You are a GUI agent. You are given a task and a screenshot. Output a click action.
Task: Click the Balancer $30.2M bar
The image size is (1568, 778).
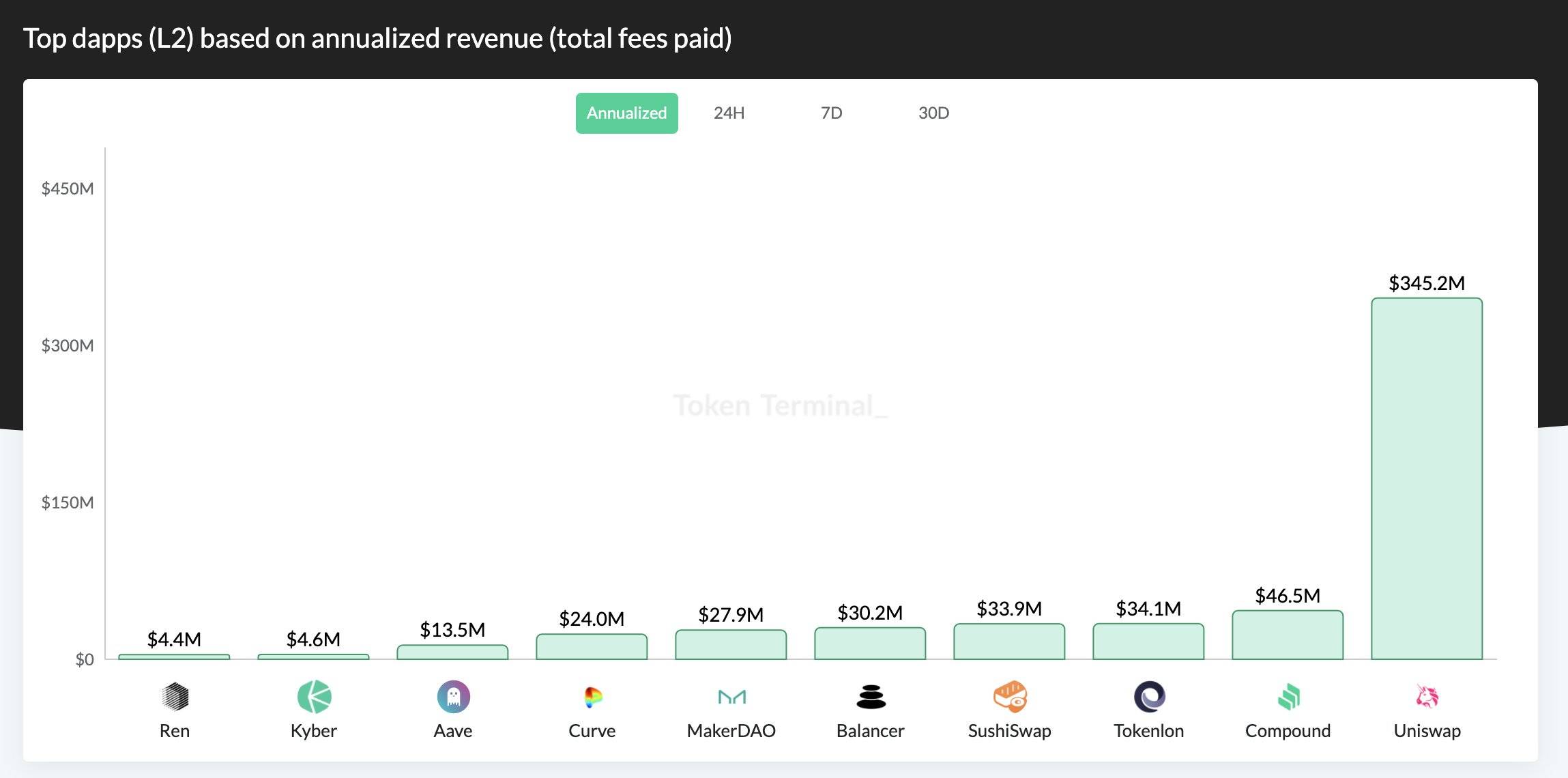coord(870,644)
